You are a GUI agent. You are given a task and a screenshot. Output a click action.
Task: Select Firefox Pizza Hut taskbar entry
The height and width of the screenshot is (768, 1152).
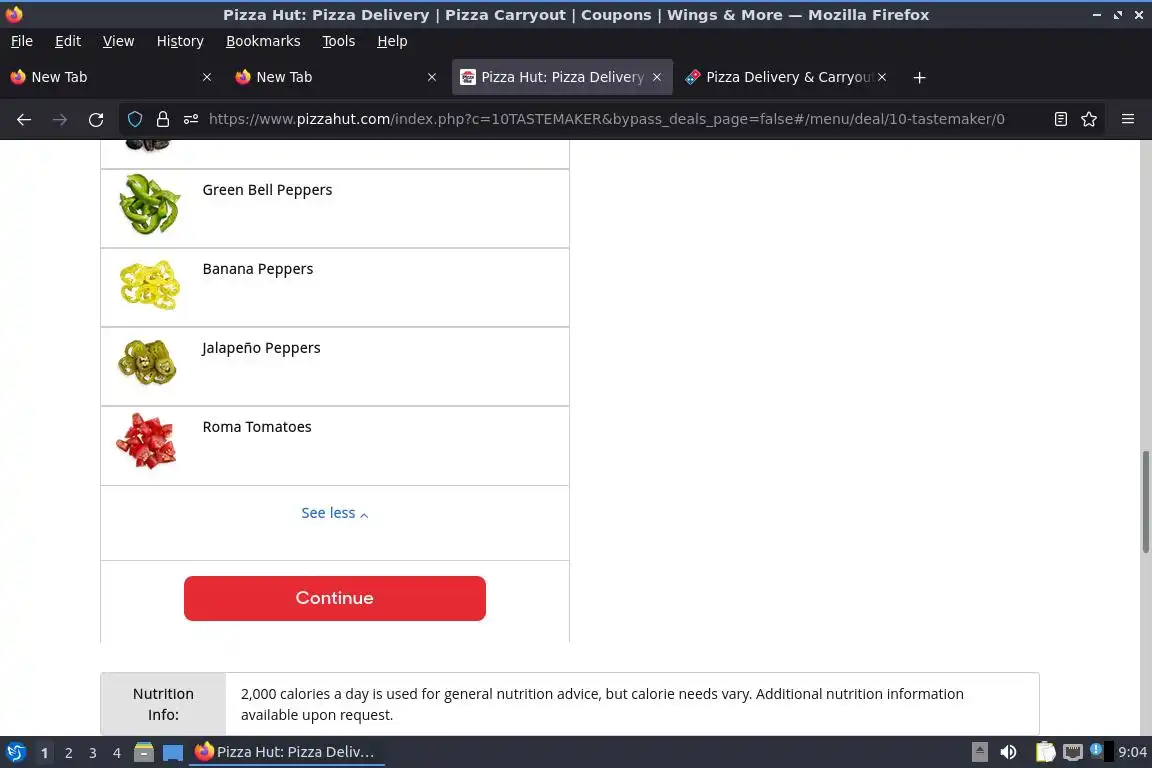tap(287, 752)
